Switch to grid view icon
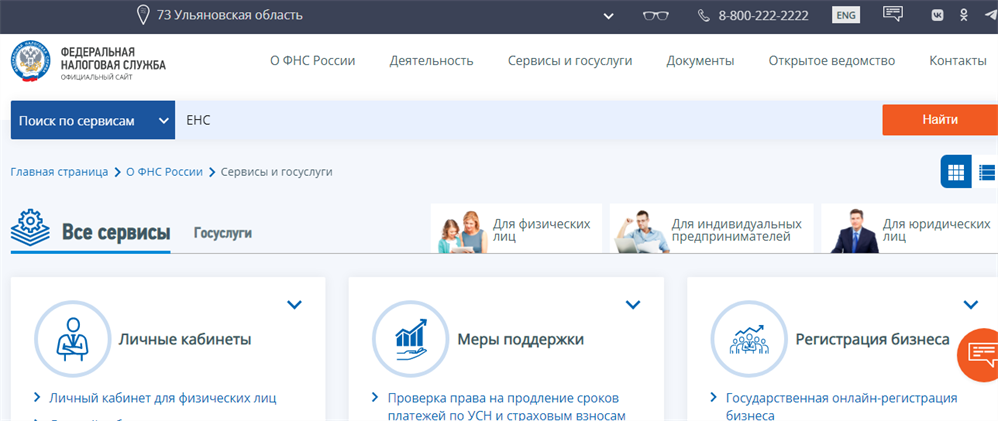Screen dimensions: 998x421 [956, 172]
